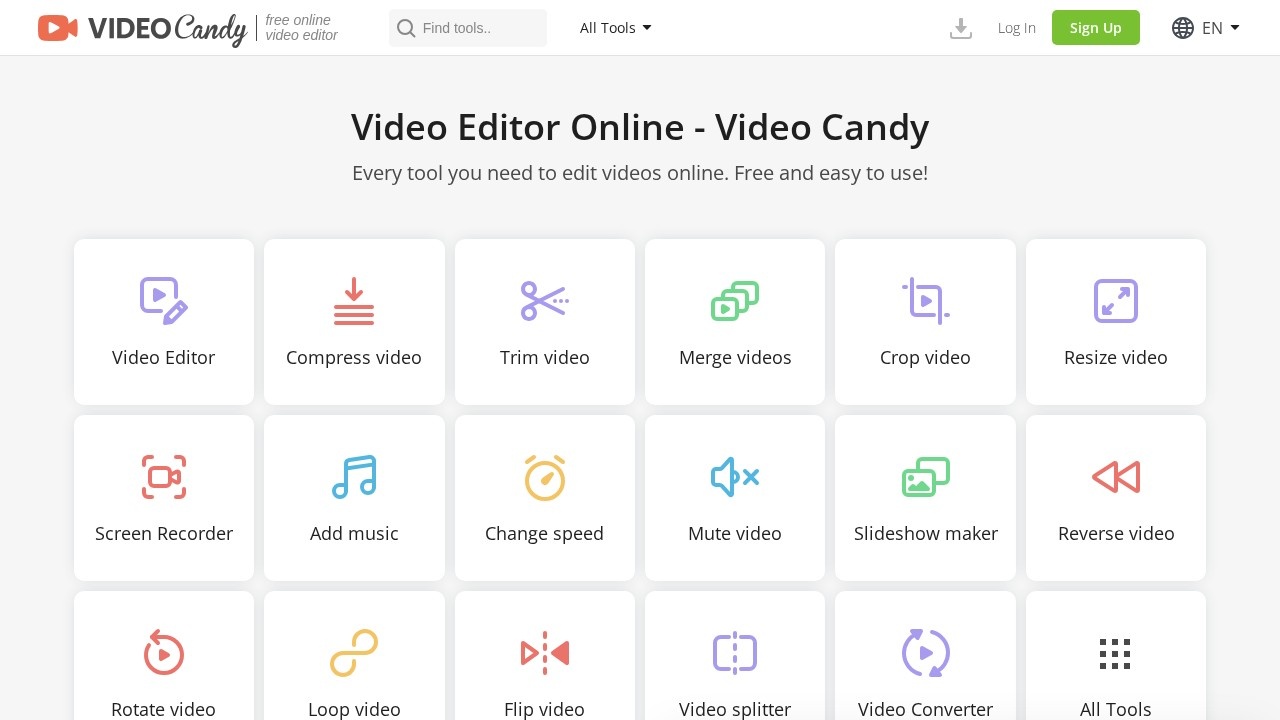Viewport: 1280px width, 720px height.
Task: Click the Screen Recorder label
Action: point(164,533)
